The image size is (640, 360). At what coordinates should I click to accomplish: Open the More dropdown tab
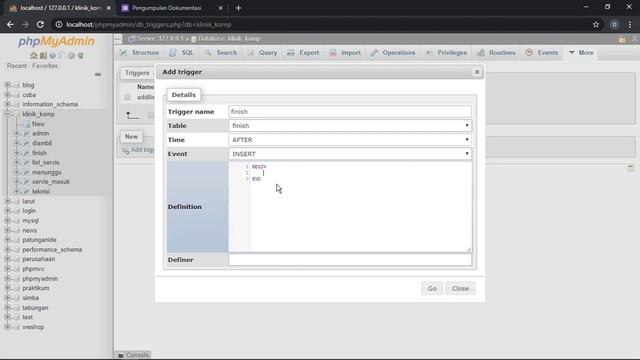point(581,53)
